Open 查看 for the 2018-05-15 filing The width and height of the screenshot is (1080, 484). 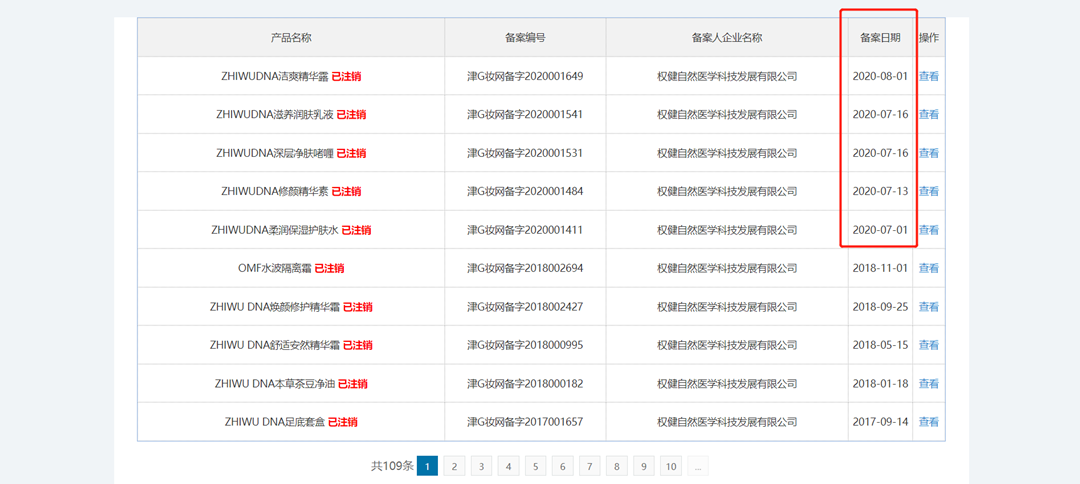click(928, 345)
